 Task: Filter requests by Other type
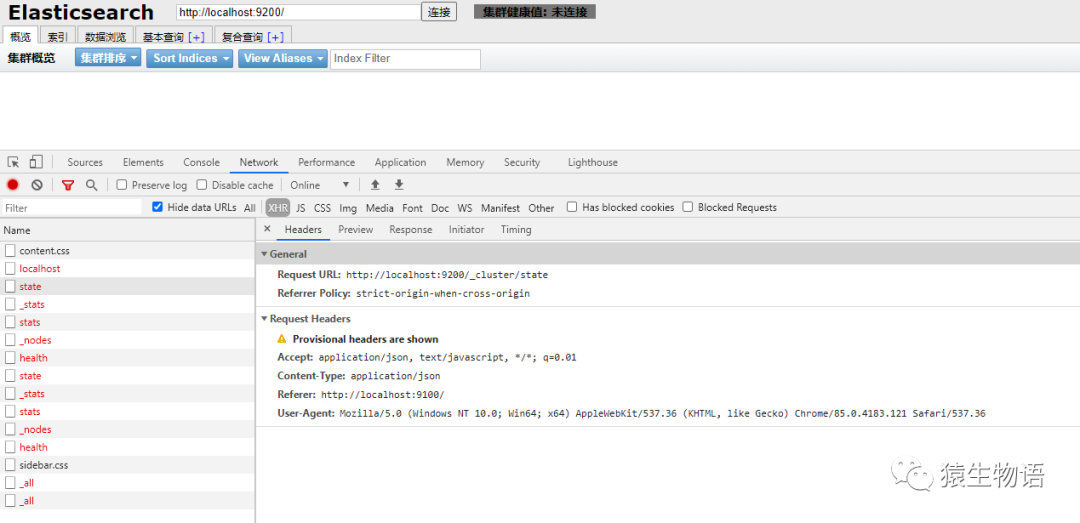(x=541, y=207)
